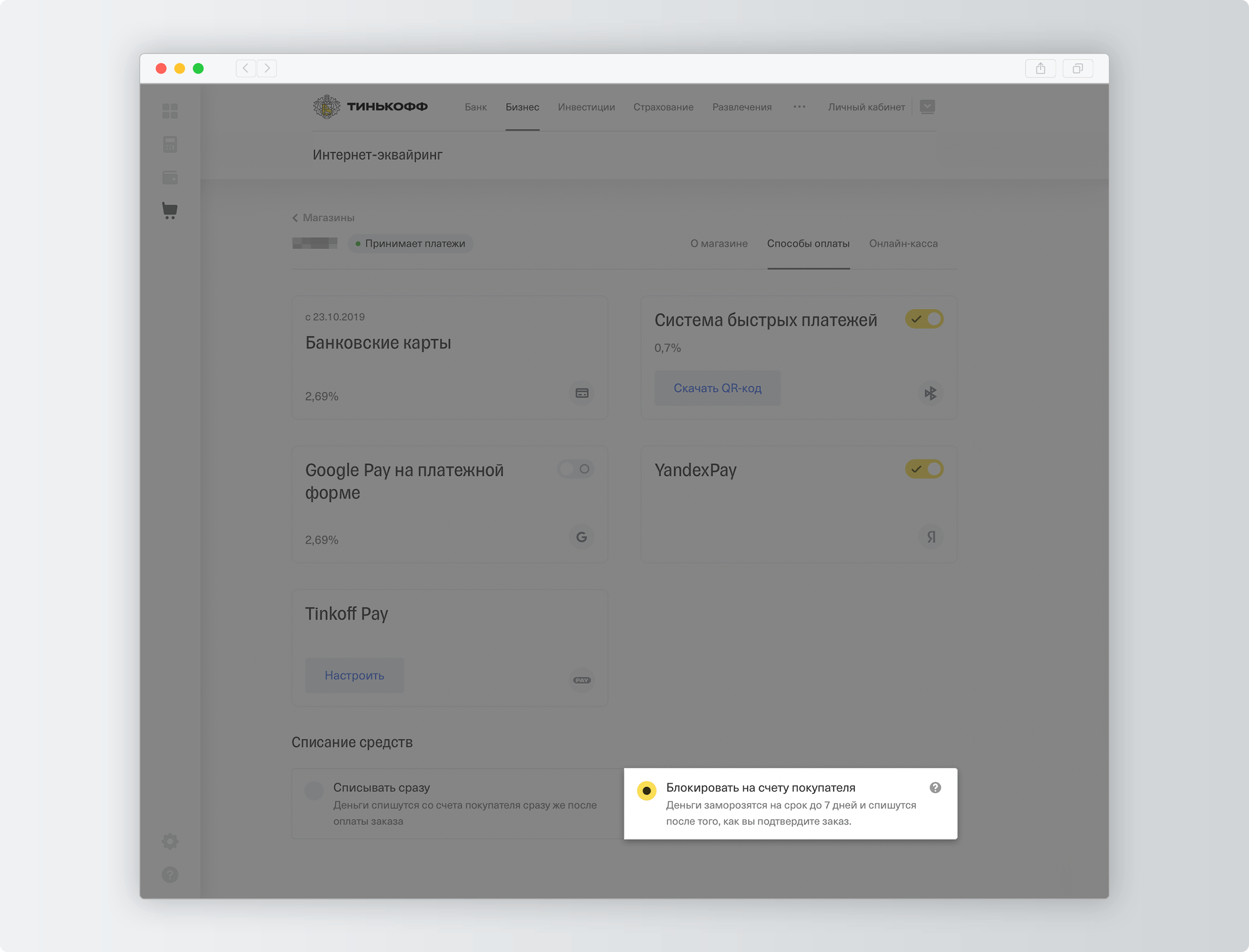
Task: Switch to О магазине tab
Action: (x=719, y=244)
